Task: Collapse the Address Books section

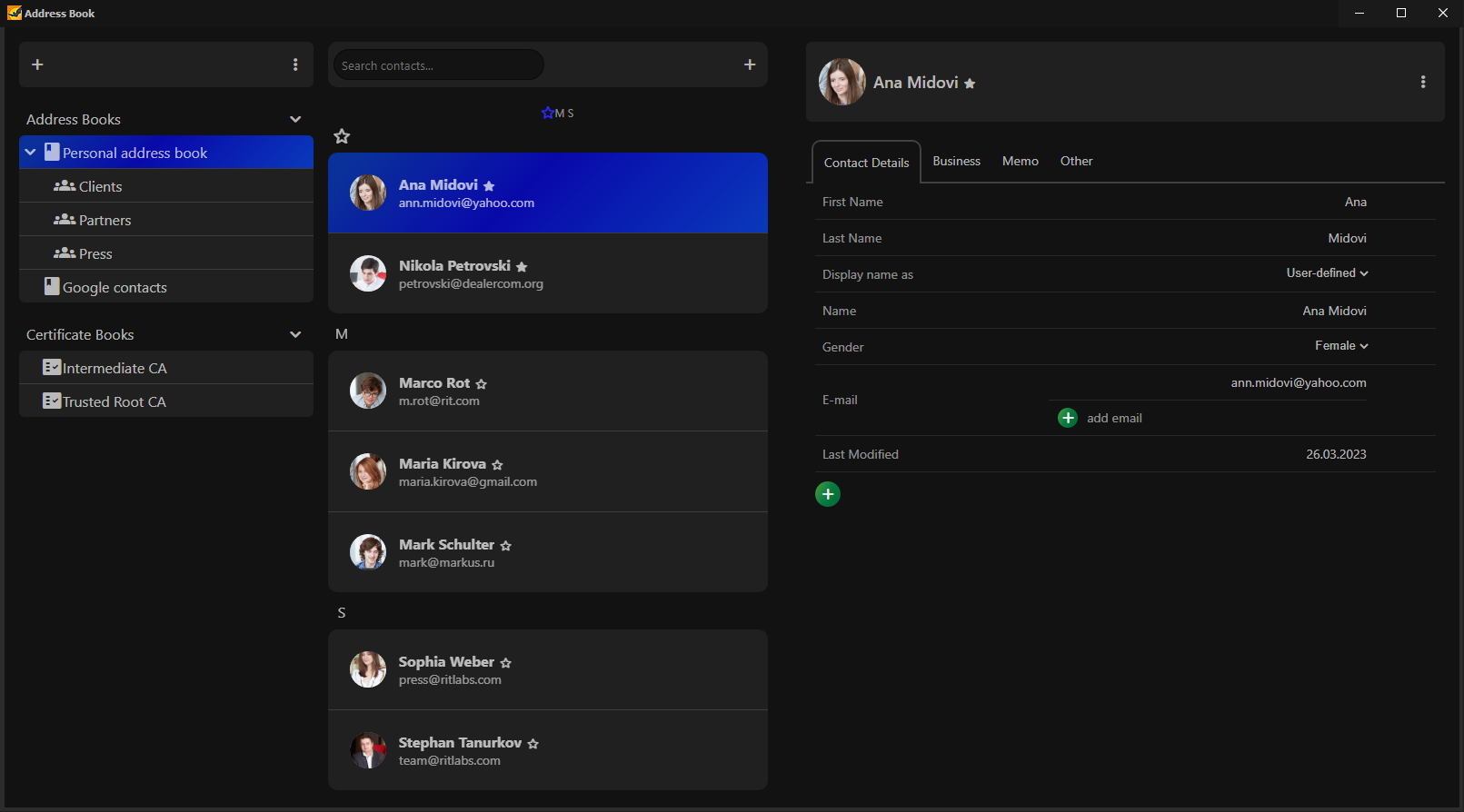Action: pyautogui.click(x=295, y=120)
